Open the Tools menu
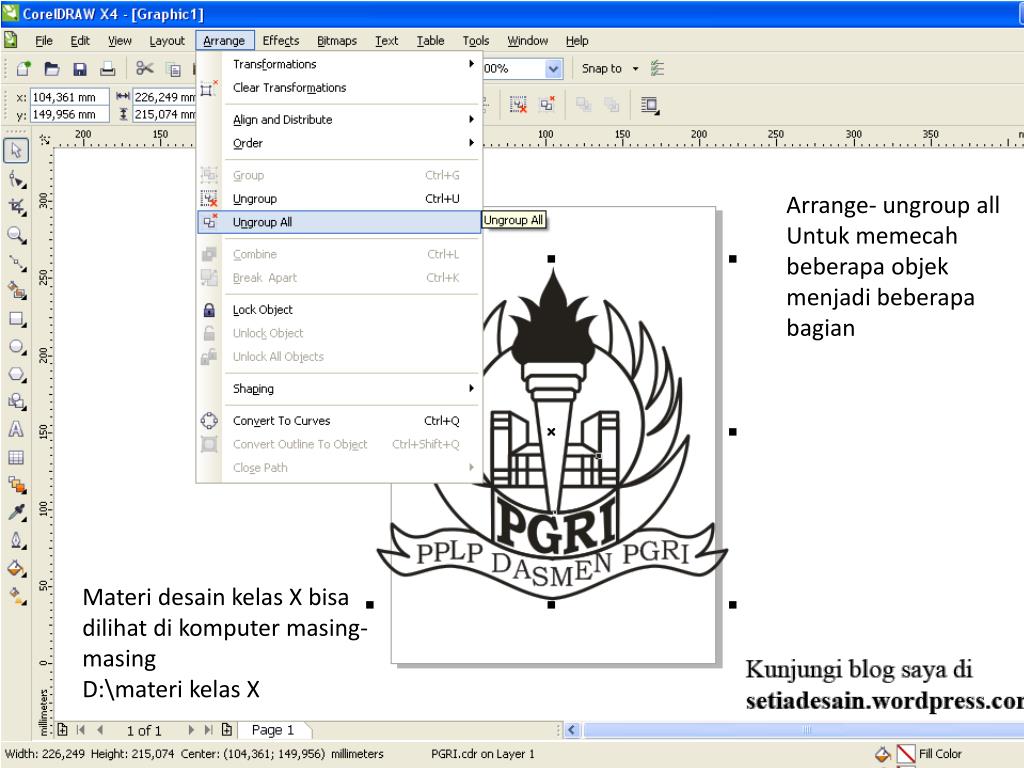Viewport: 1024px width, 768px height. (475, 40)
